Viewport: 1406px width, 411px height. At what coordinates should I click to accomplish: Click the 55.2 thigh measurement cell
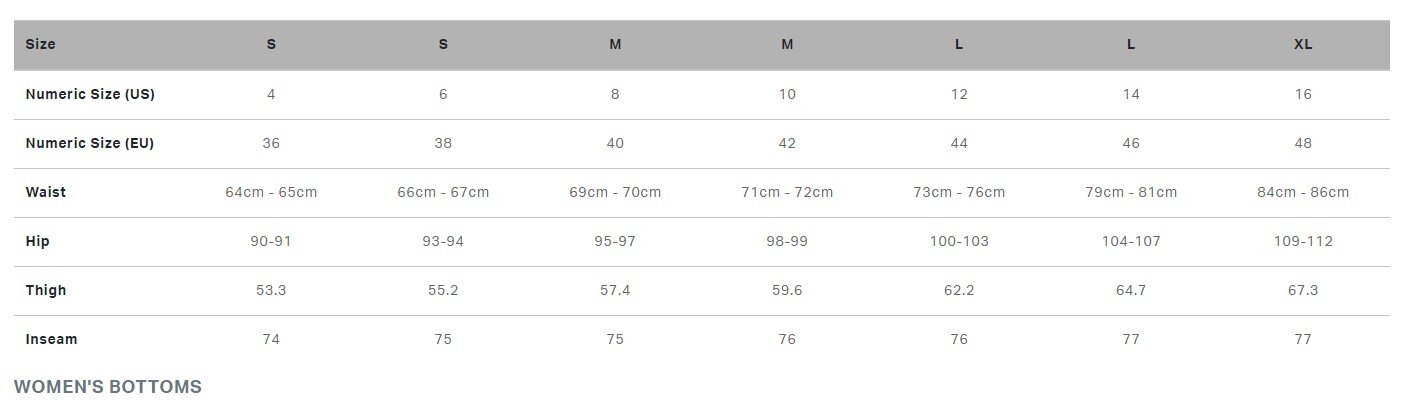(443, 290)
